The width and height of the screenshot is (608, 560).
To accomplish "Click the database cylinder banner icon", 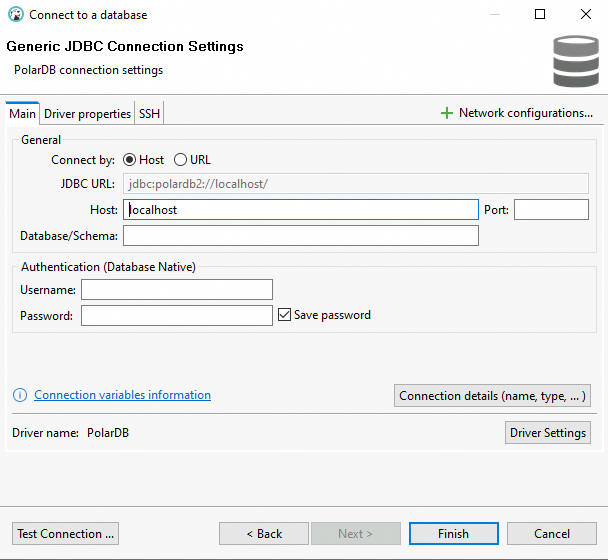I will pos(575,61).
